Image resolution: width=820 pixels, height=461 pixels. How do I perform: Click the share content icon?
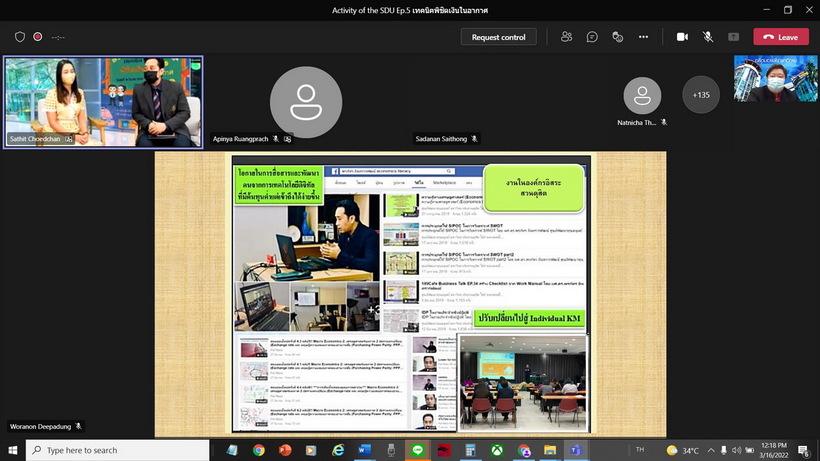click(x=733, y=37)
